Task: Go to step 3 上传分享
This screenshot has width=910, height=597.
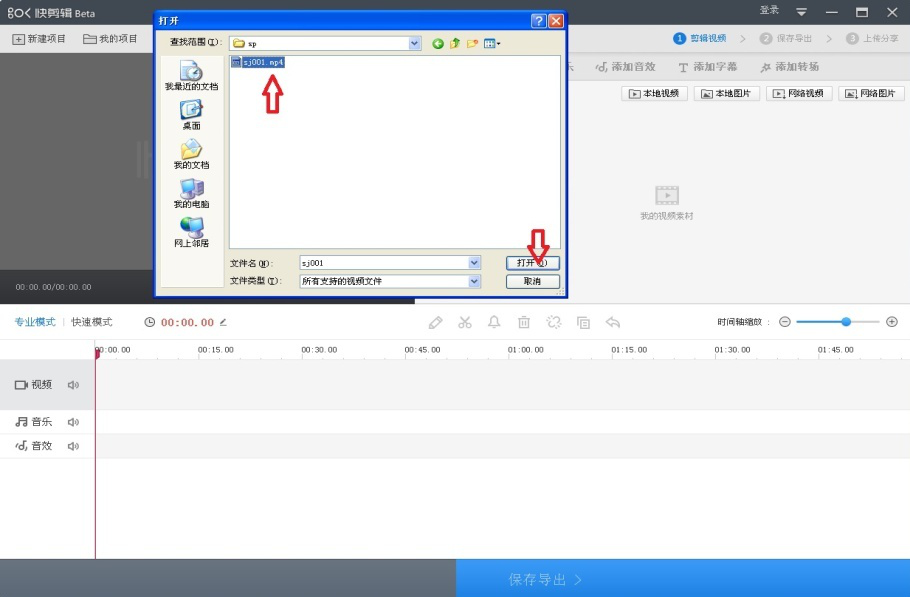Action: coord(872,38)
